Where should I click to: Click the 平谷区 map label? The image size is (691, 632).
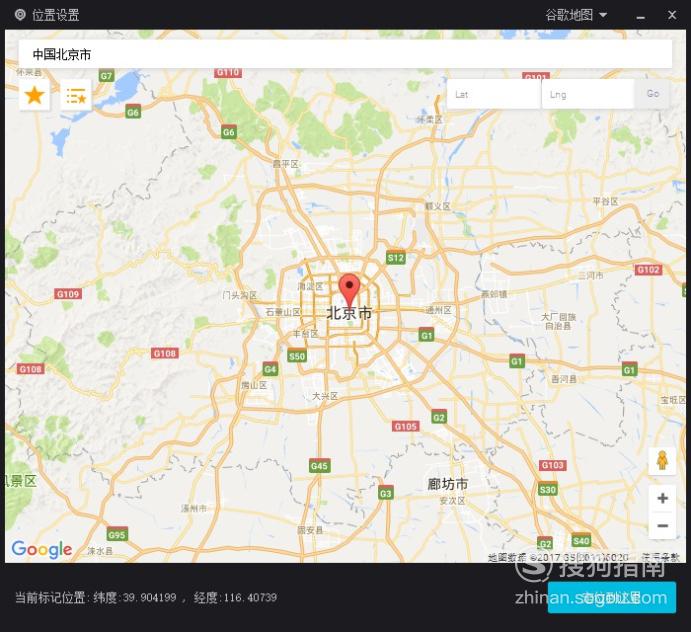coord(606,201)
